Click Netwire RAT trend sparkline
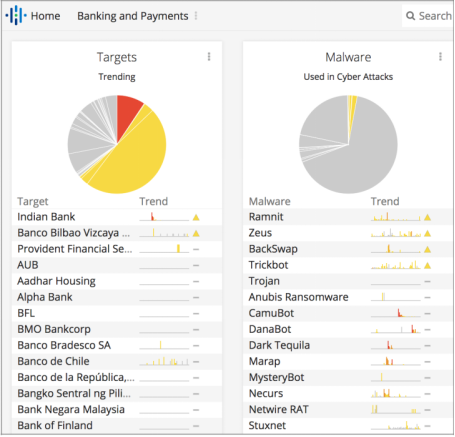The image size is (455, 437). 396,409
